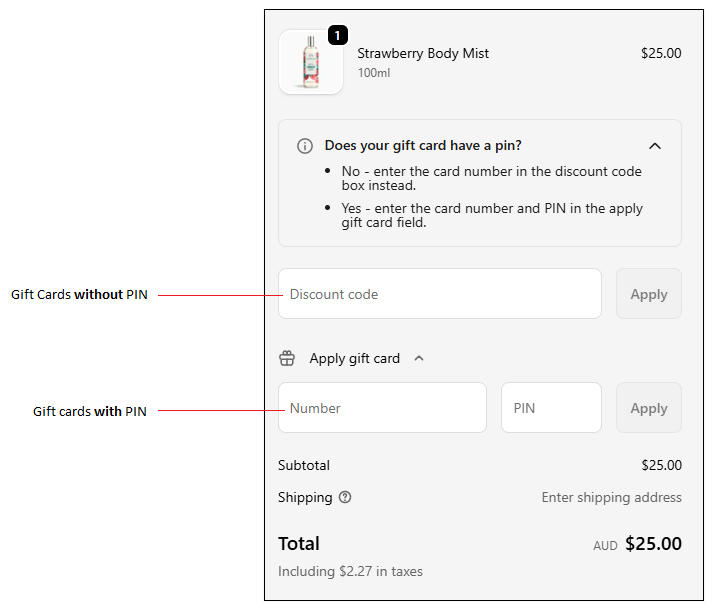Click the info icon in gift card notice
The width and height of the screenshot is (712, 614).
[x=305, y=146]
